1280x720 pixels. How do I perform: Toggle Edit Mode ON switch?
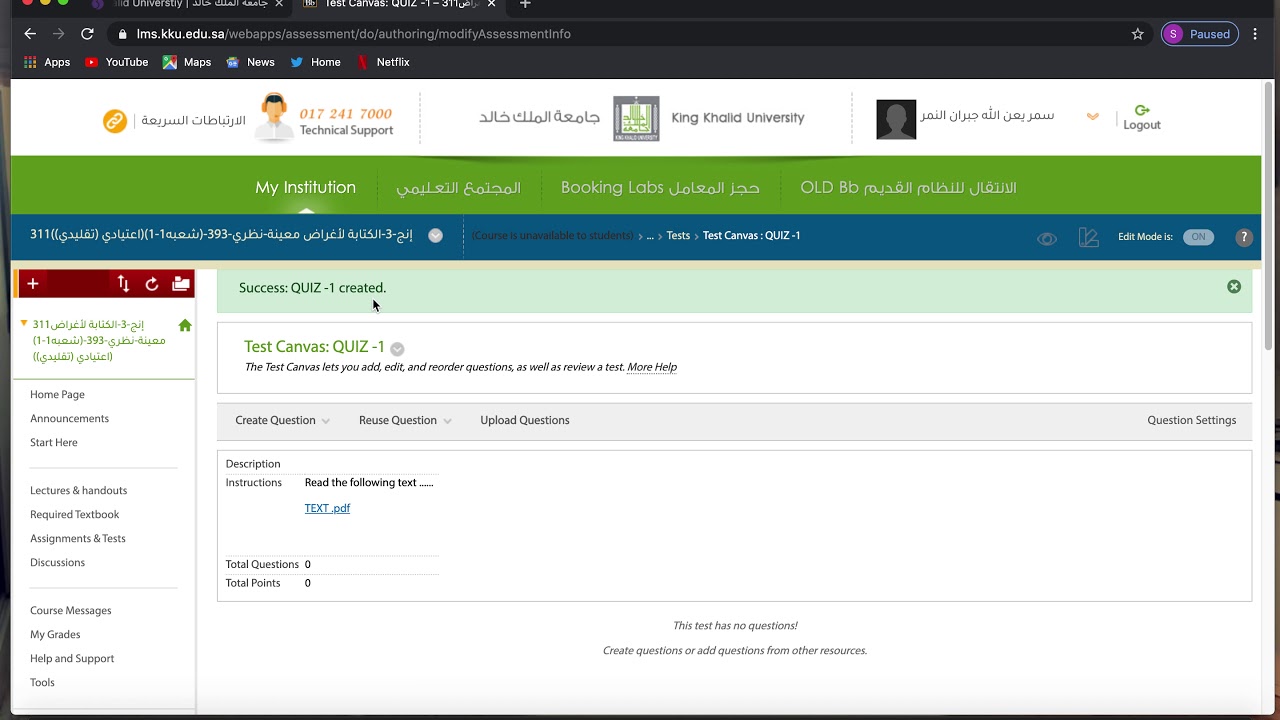(1198, 237)
